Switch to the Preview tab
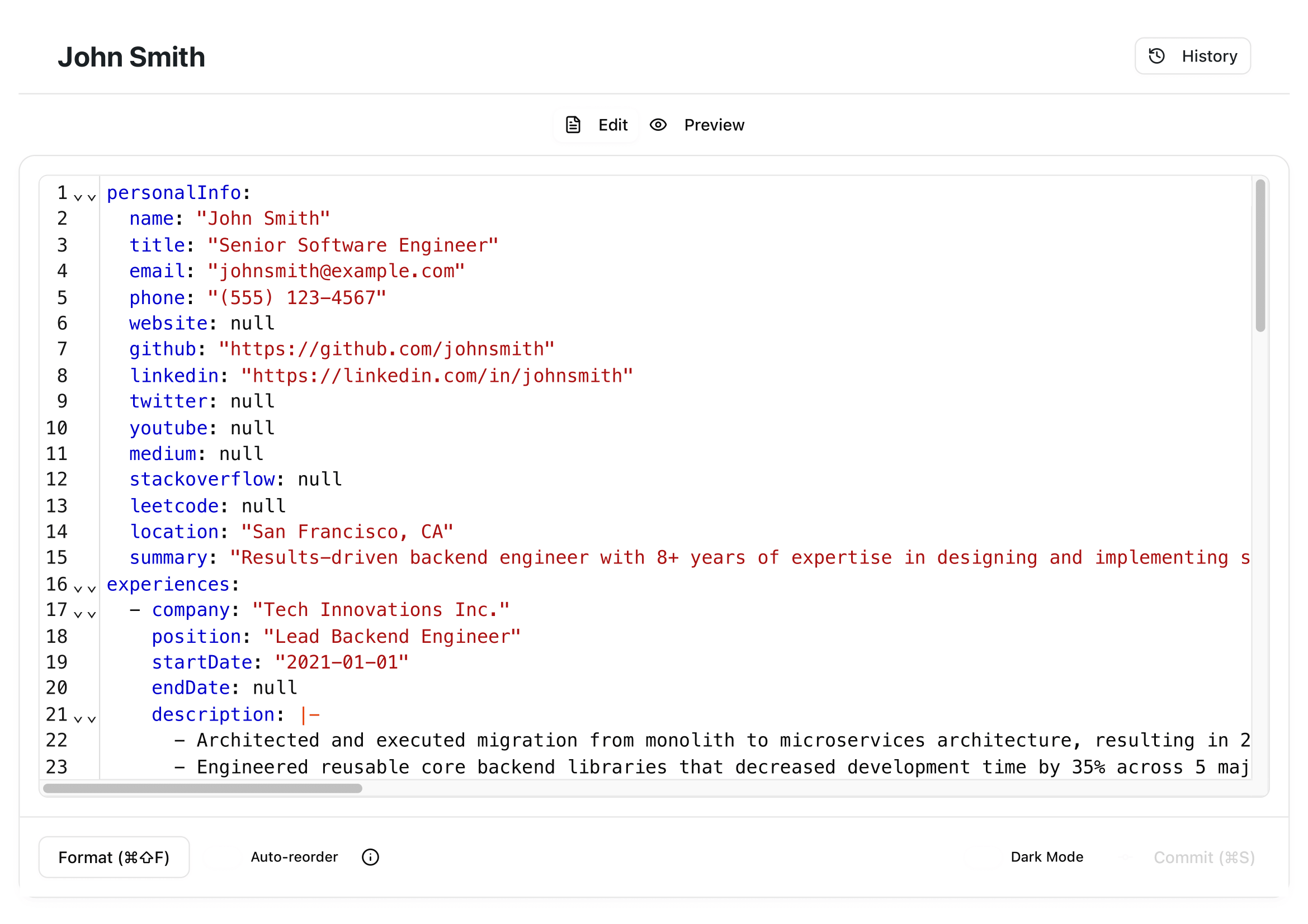Viewport: 1308px width, 924px height. tap(697, 125)
